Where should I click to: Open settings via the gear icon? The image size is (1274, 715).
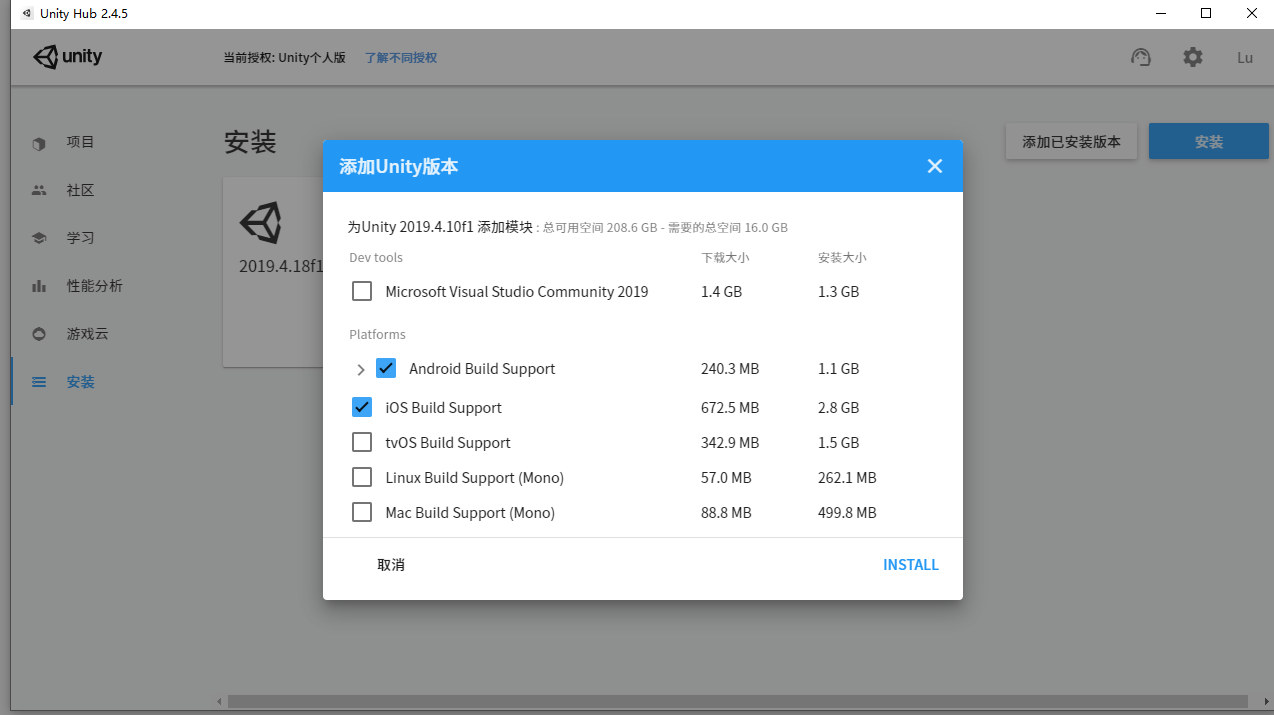tap(1193, 57)
